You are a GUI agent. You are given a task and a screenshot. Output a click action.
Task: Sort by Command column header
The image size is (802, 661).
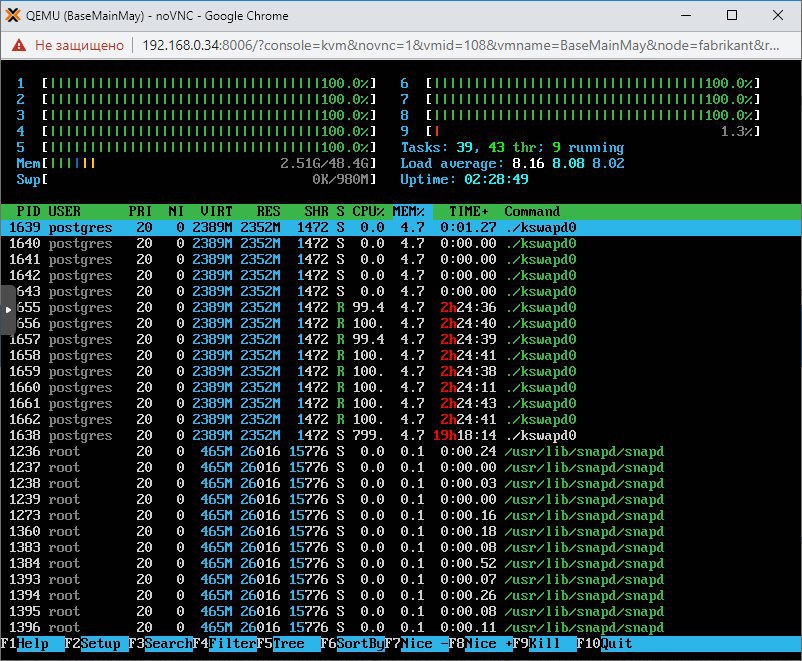click(x=532, y=211)
